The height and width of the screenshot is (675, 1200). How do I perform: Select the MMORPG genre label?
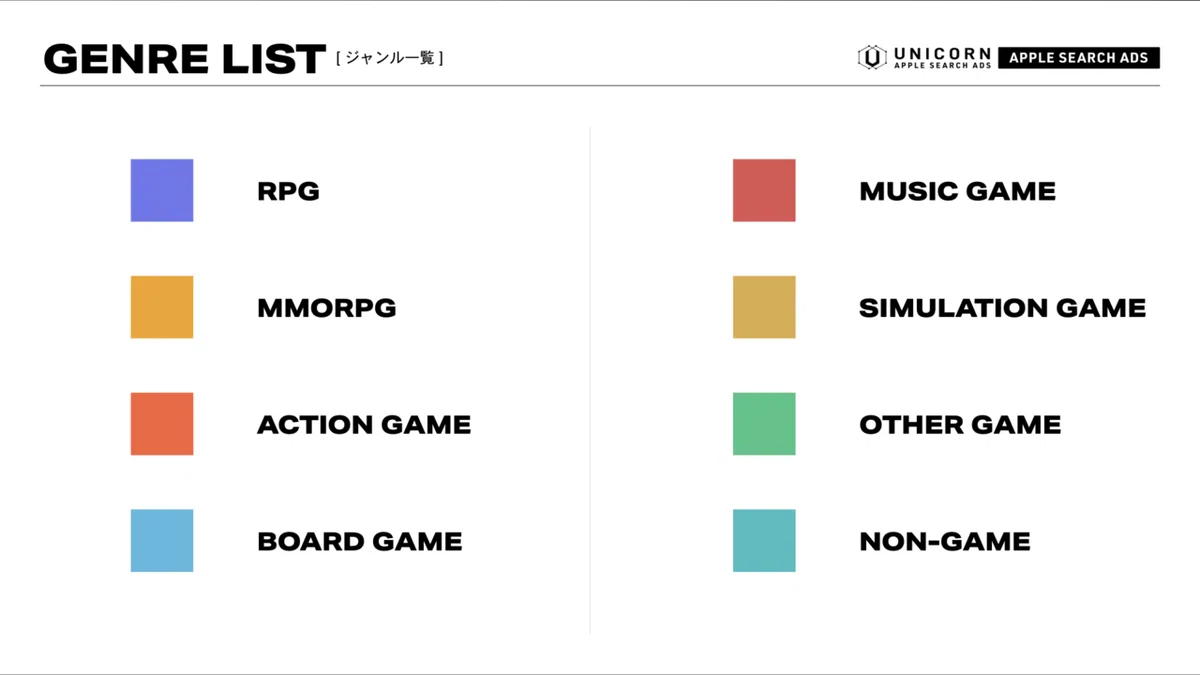point(326,308)
